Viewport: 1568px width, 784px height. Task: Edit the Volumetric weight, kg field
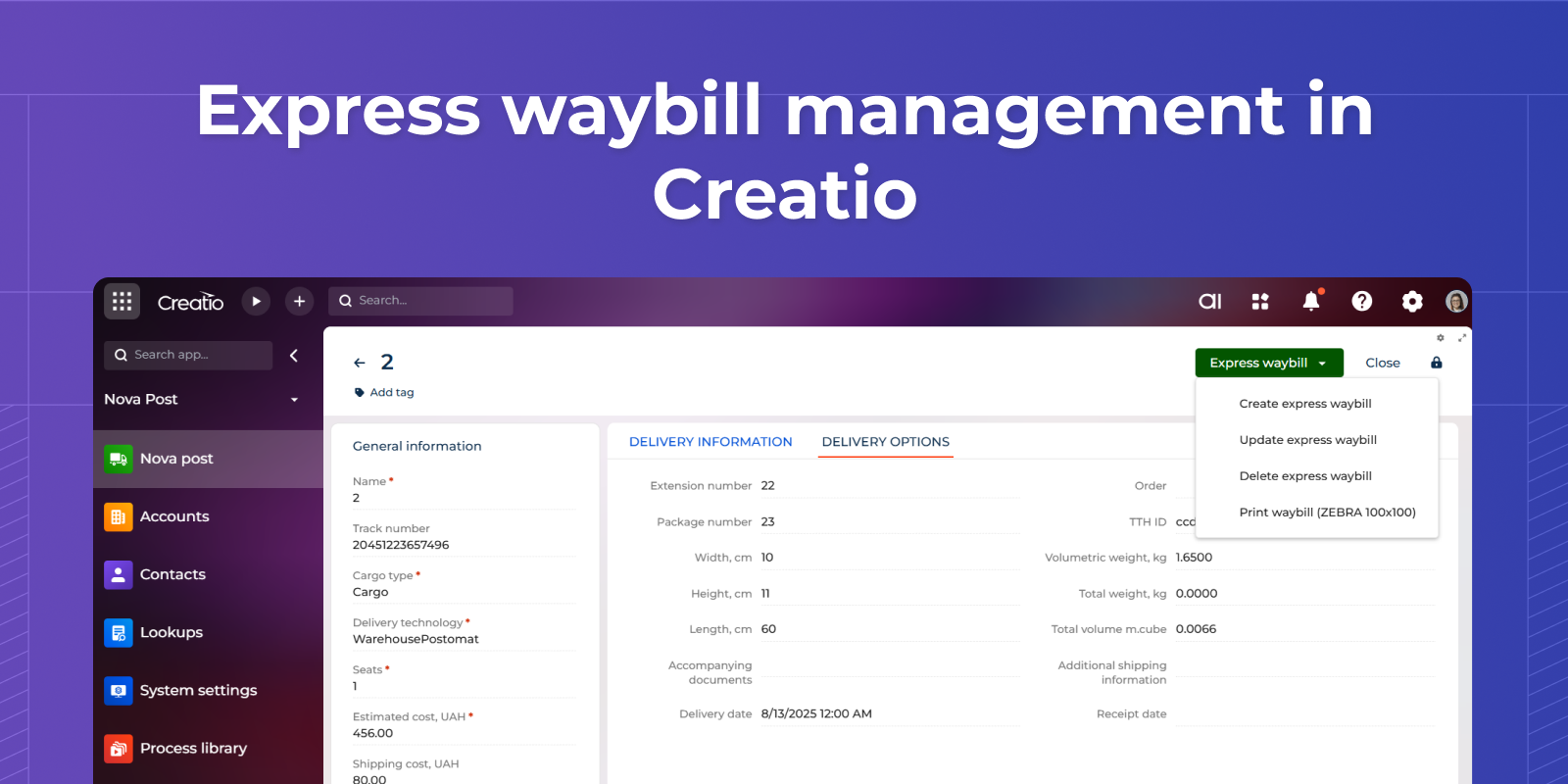(x=1304, y=558)
